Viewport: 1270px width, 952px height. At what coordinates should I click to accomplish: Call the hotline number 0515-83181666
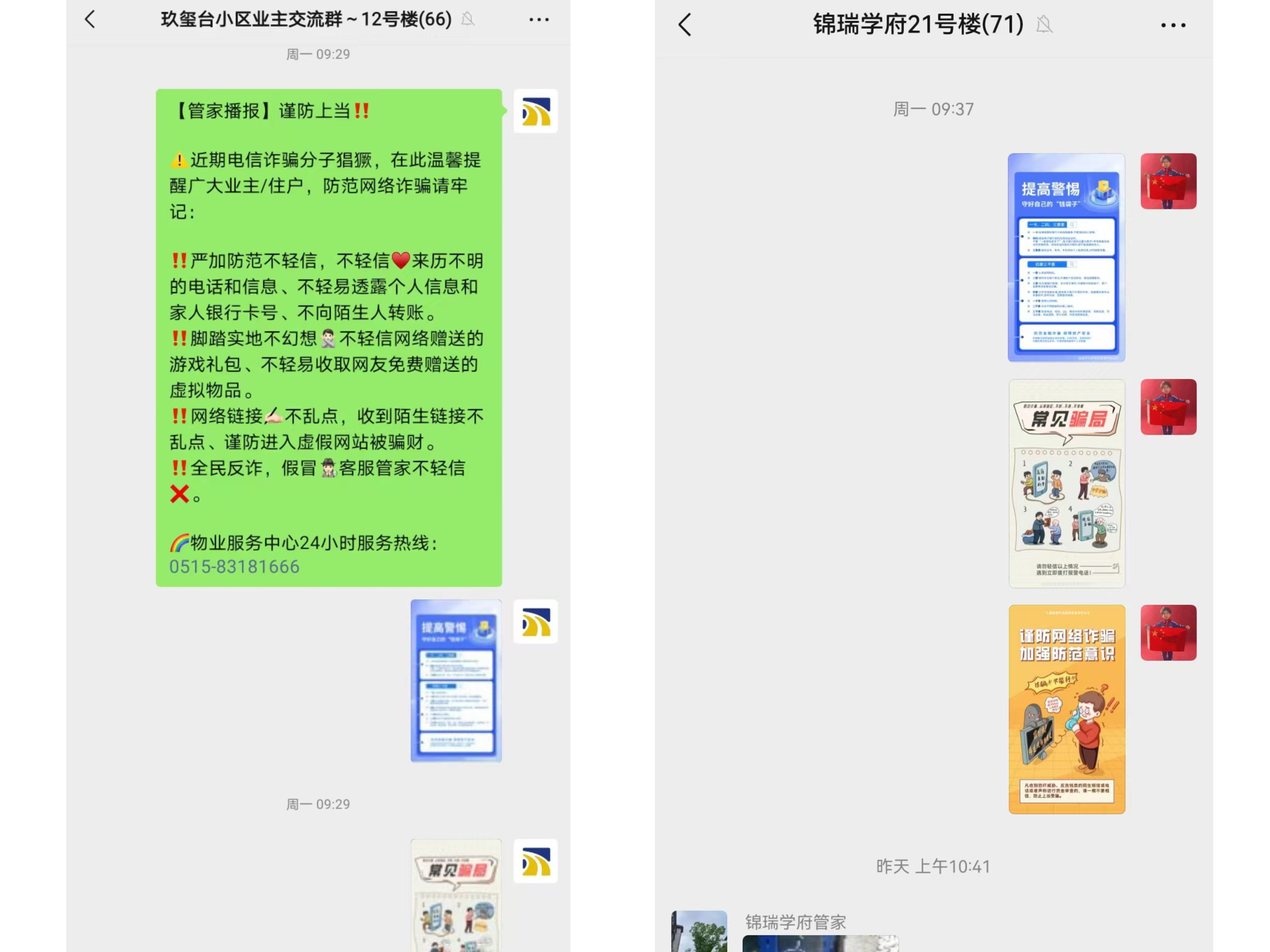tap(234, 566)
